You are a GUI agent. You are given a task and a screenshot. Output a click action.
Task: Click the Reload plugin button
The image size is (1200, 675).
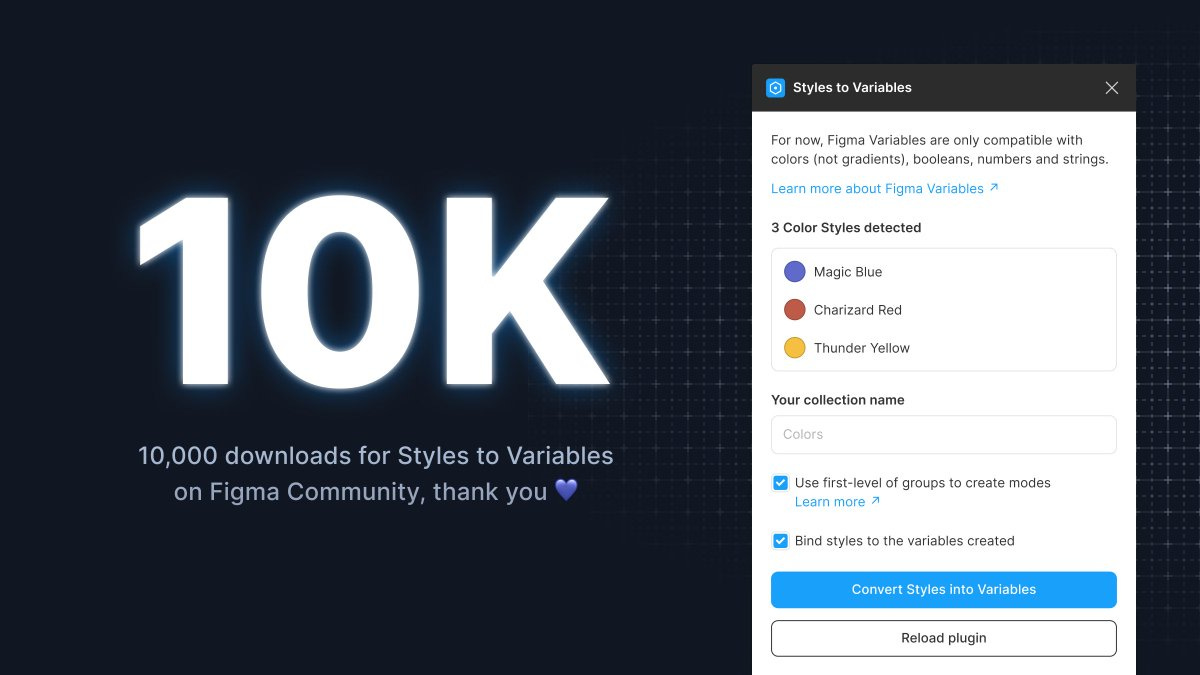coord(944,638)
